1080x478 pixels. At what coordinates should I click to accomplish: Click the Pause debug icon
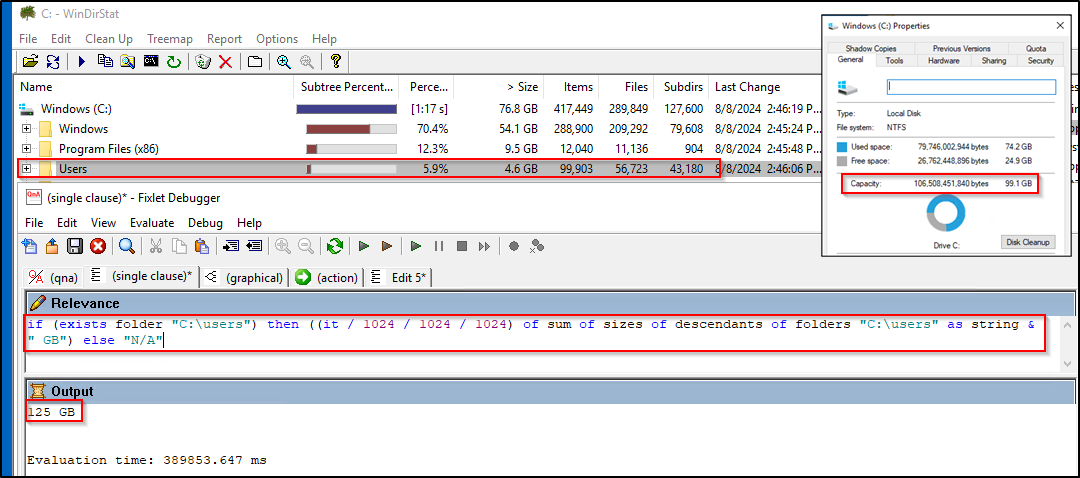[x=439, y=246]
